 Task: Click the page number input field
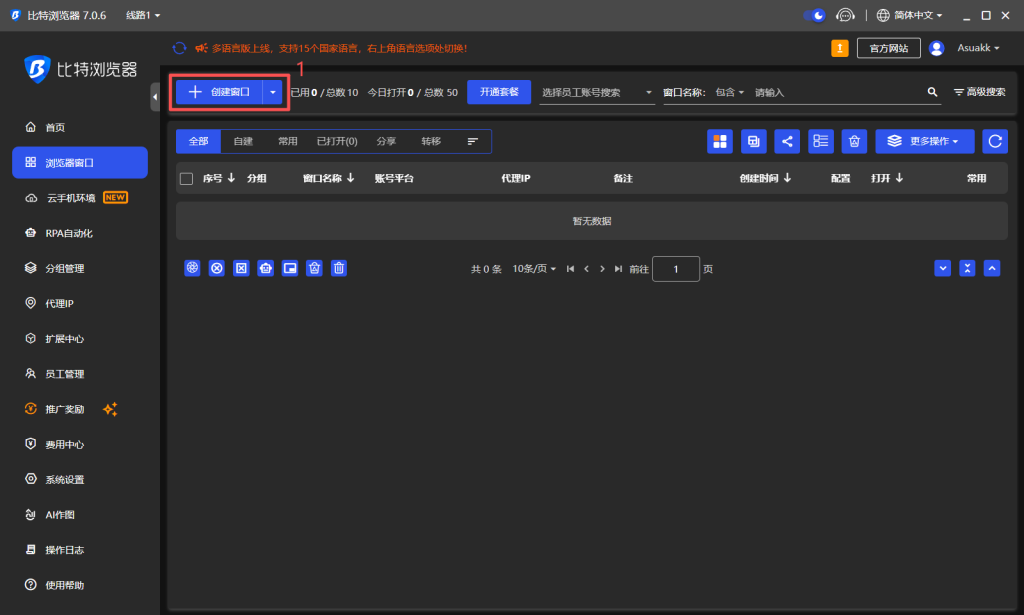[676, 269]
